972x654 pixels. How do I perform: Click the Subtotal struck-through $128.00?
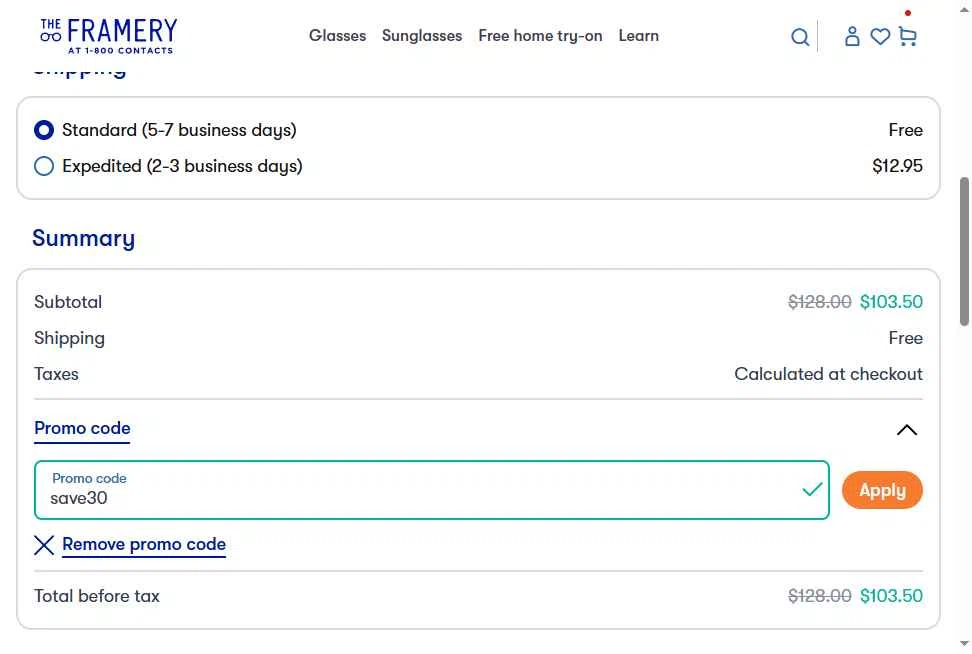820,302
